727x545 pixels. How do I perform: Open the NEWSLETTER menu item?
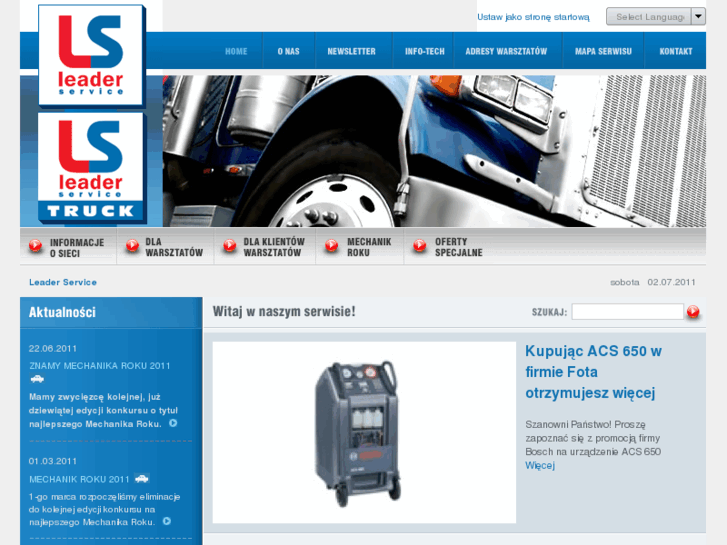coord(351,51)
